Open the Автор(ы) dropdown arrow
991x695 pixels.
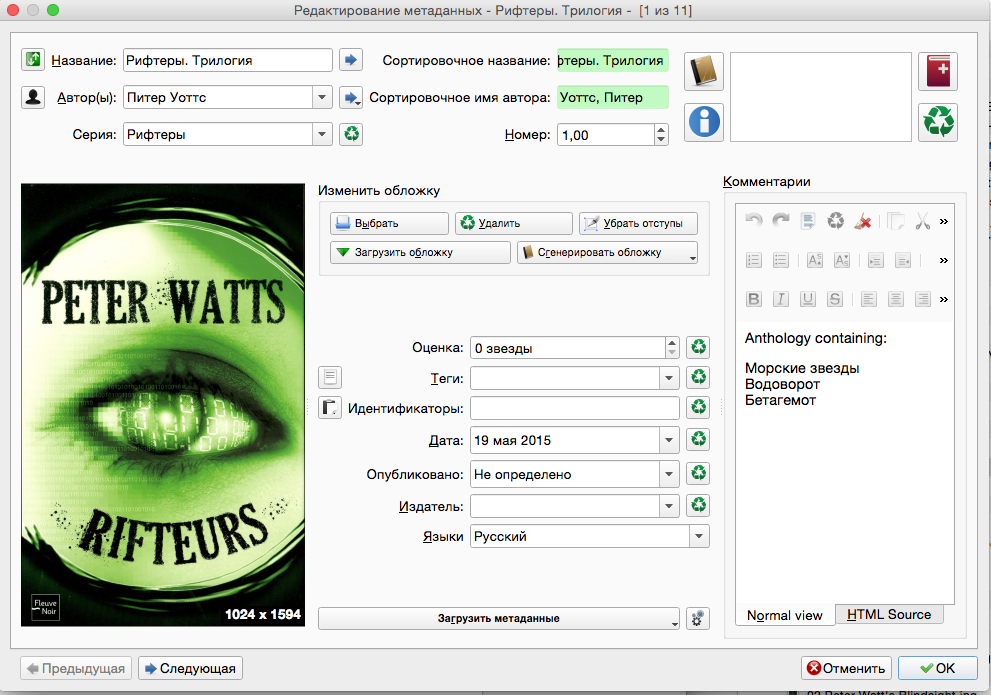point(322,97)
